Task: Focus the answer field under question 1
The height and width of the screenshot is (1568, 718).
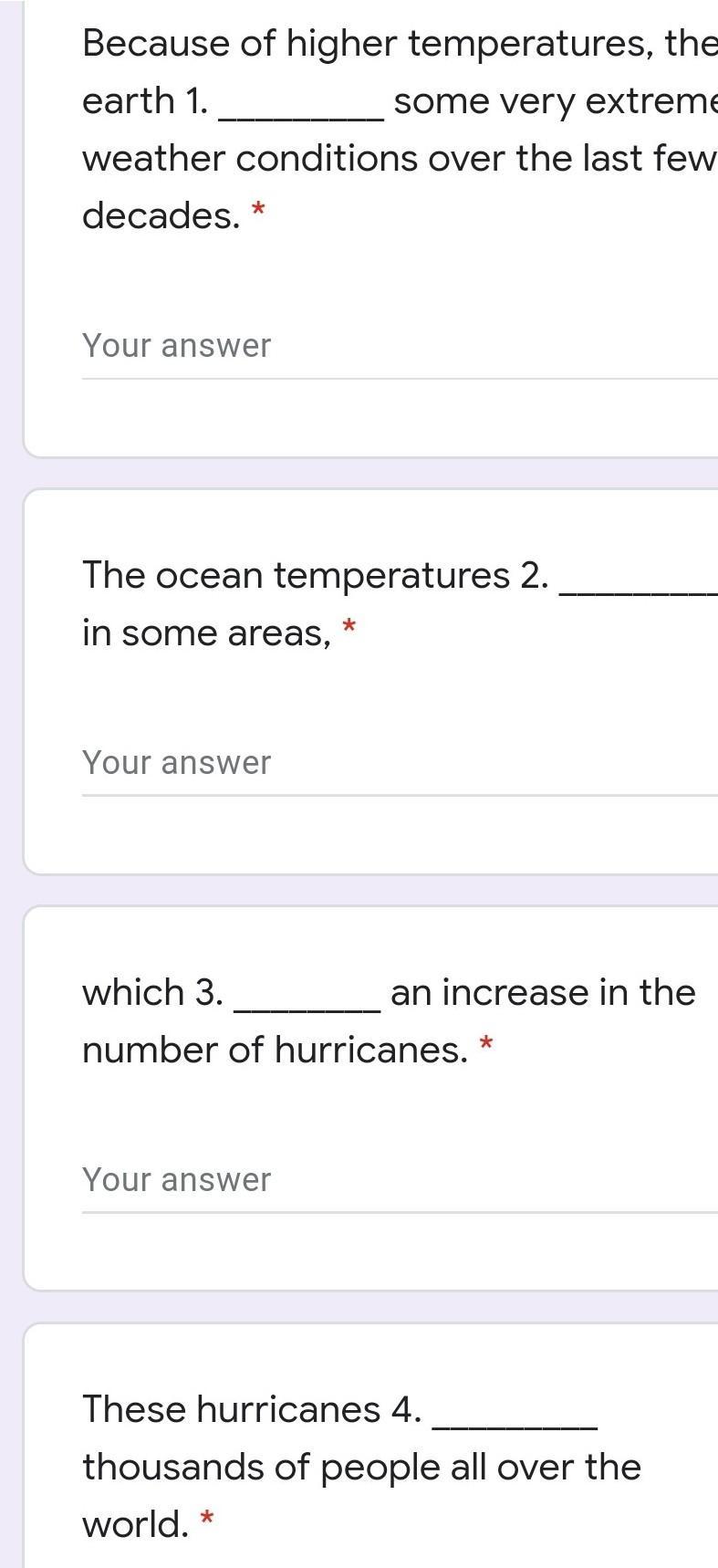Action: pyautogui.click(x=400, y=347)
